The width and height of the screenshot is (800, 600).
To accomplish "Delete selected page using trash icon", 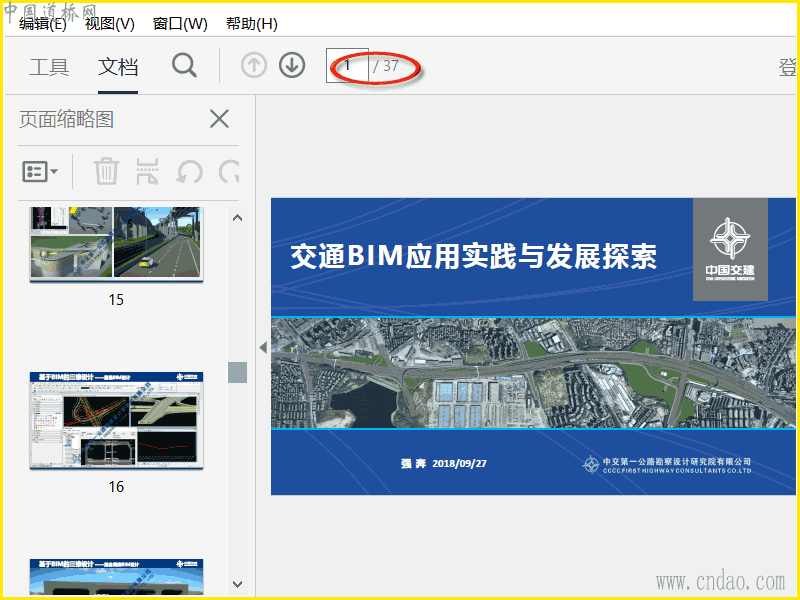I will point(106,171).
